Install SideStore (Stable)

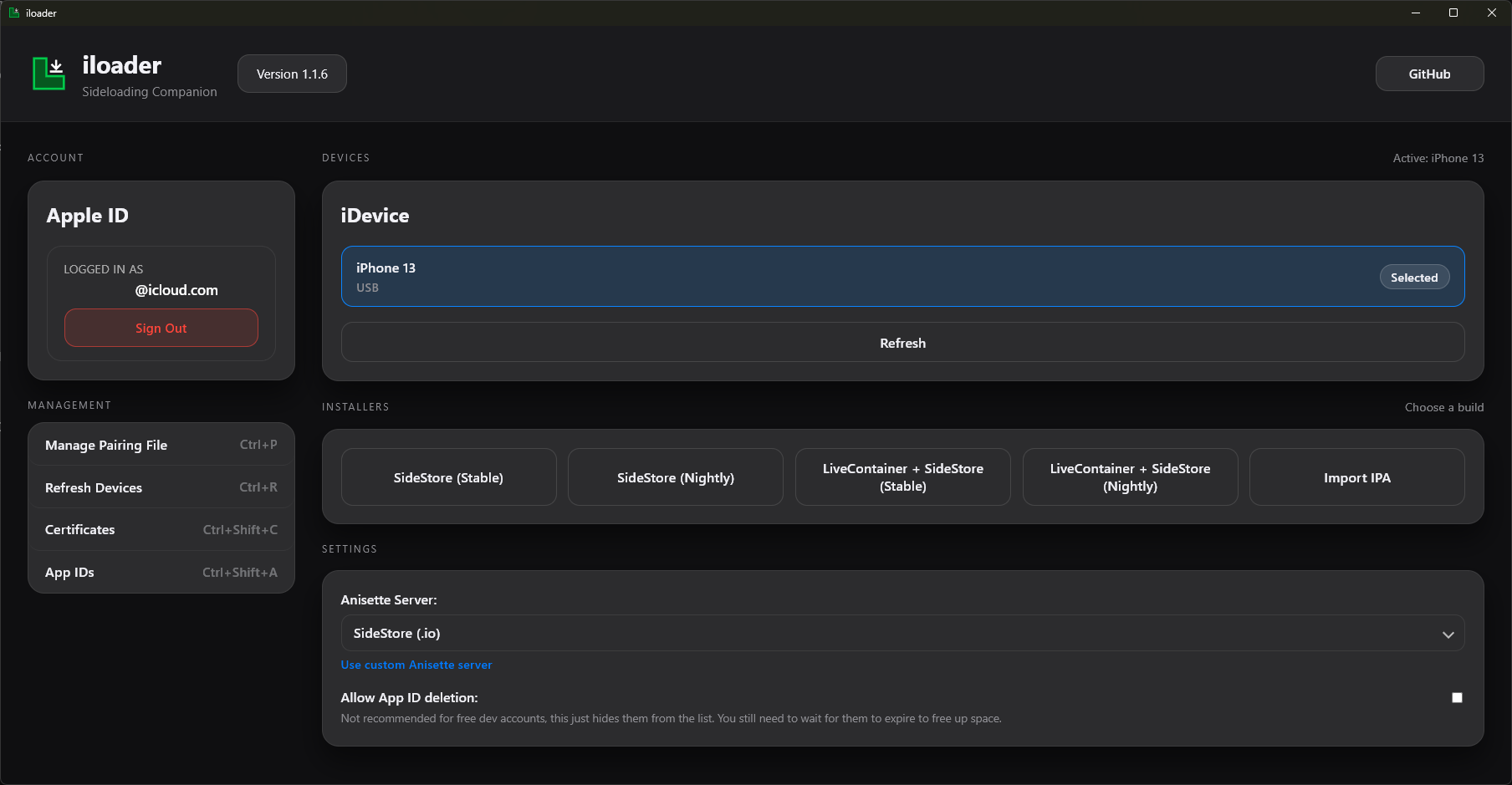point(448,477)
